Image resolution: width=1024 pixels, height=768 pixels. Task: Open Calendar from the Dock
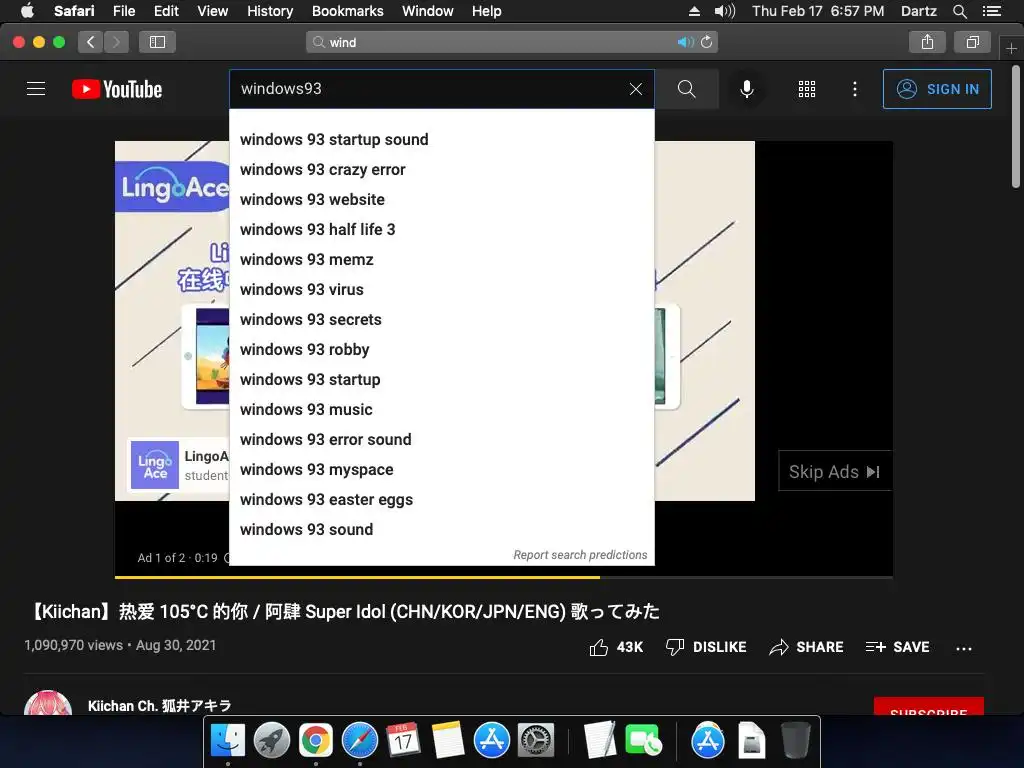pyautogui.click(x=403, y=740)
